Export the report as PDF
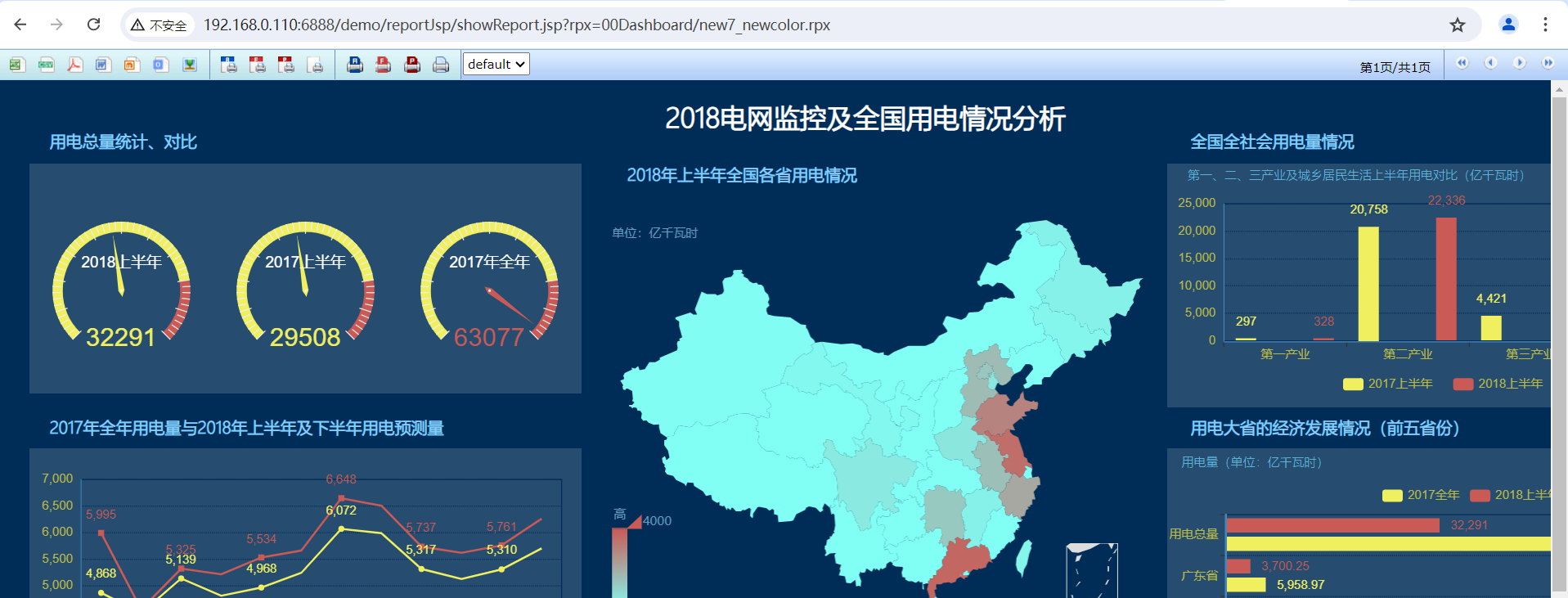 tap(74, 65)
